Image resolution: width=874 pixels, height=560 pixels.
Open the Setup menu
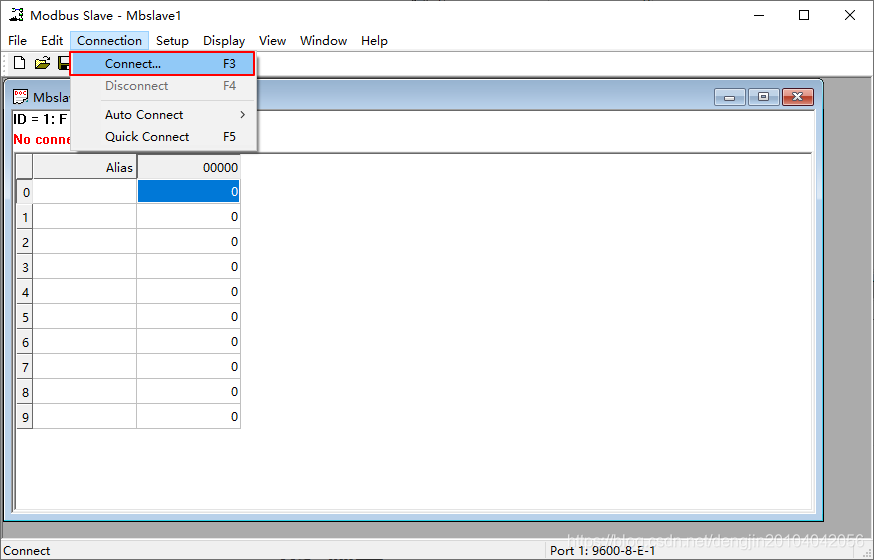point(172,41)
